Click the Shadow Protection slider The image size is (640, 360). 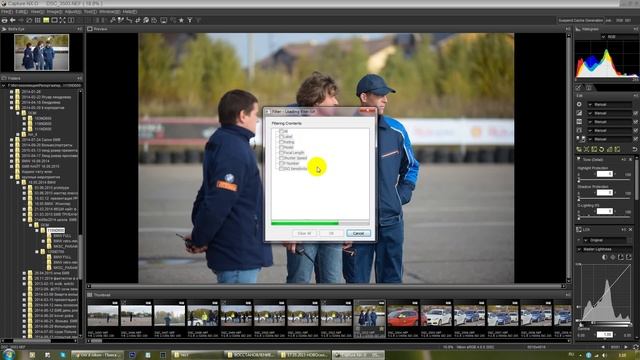tap(604, 199)
